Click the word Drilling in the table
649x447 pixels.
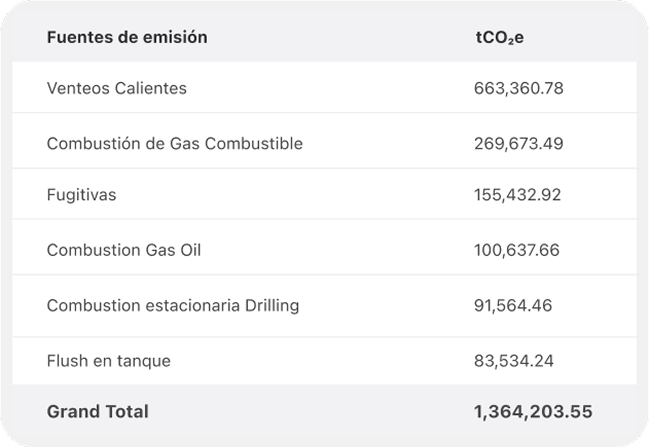272,305
